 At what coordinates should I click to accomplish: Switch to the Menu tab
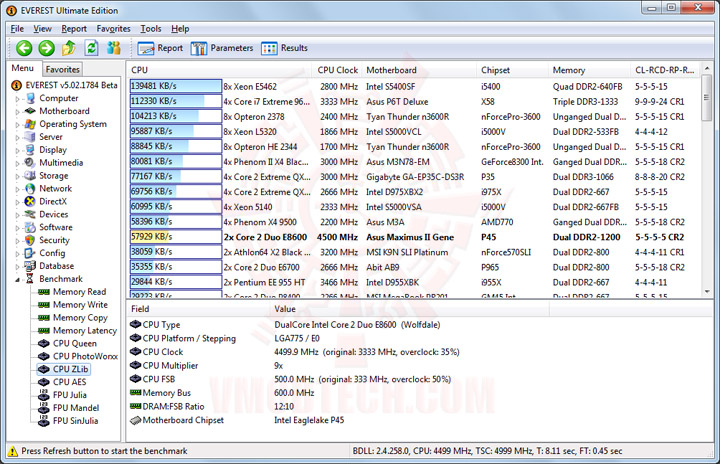click(x=22, y=68)
